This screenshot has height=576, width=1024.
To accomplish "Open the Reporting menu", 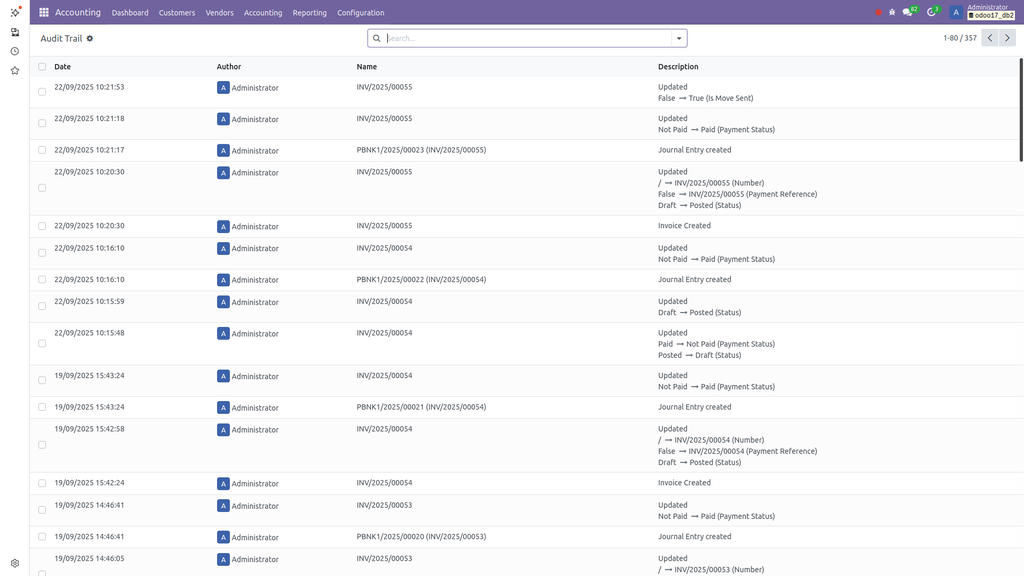I will click(x=310, y=13).
